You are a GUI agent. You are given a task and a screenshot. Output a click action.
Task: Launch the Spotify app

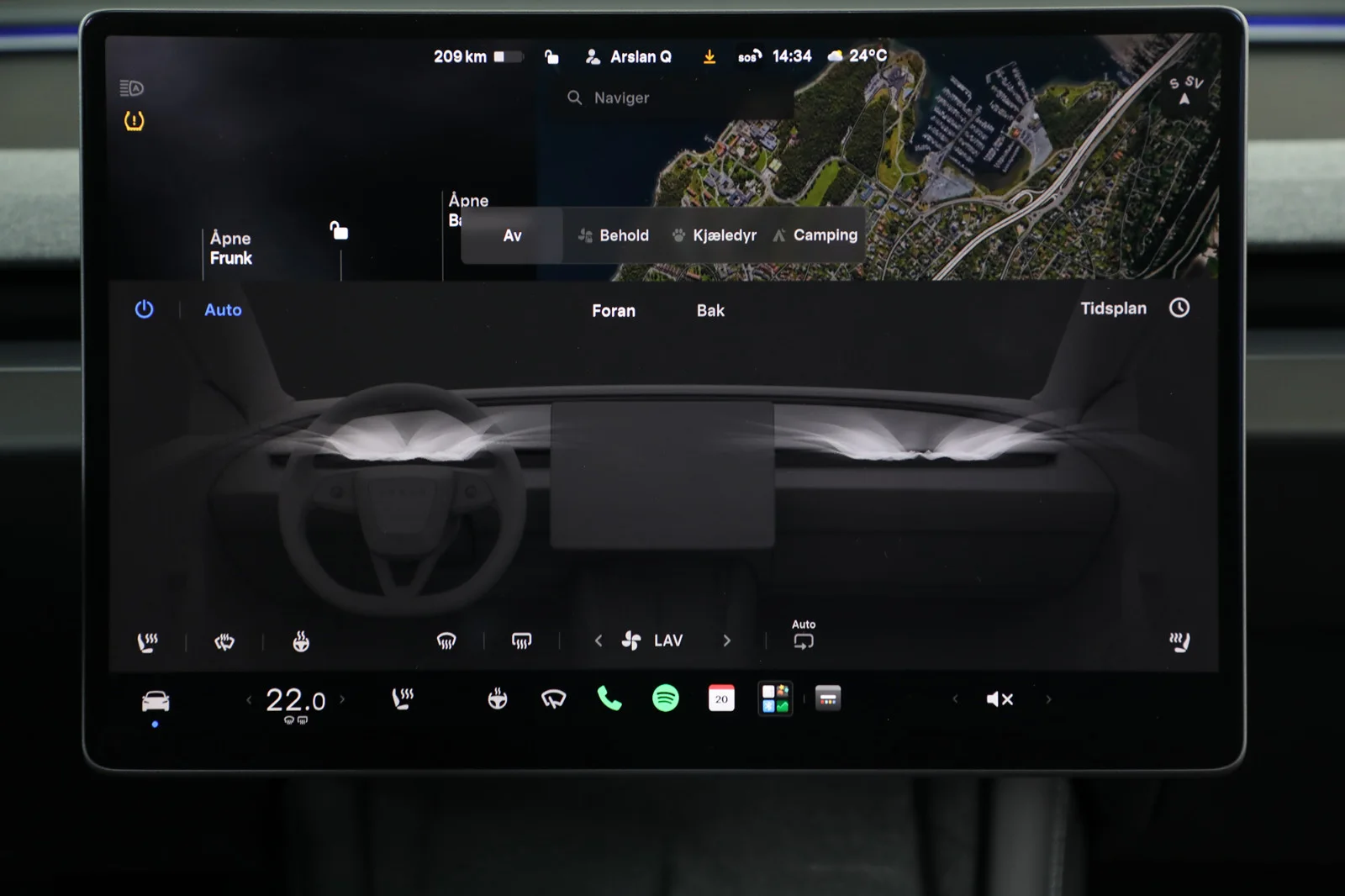pos(666,698)
